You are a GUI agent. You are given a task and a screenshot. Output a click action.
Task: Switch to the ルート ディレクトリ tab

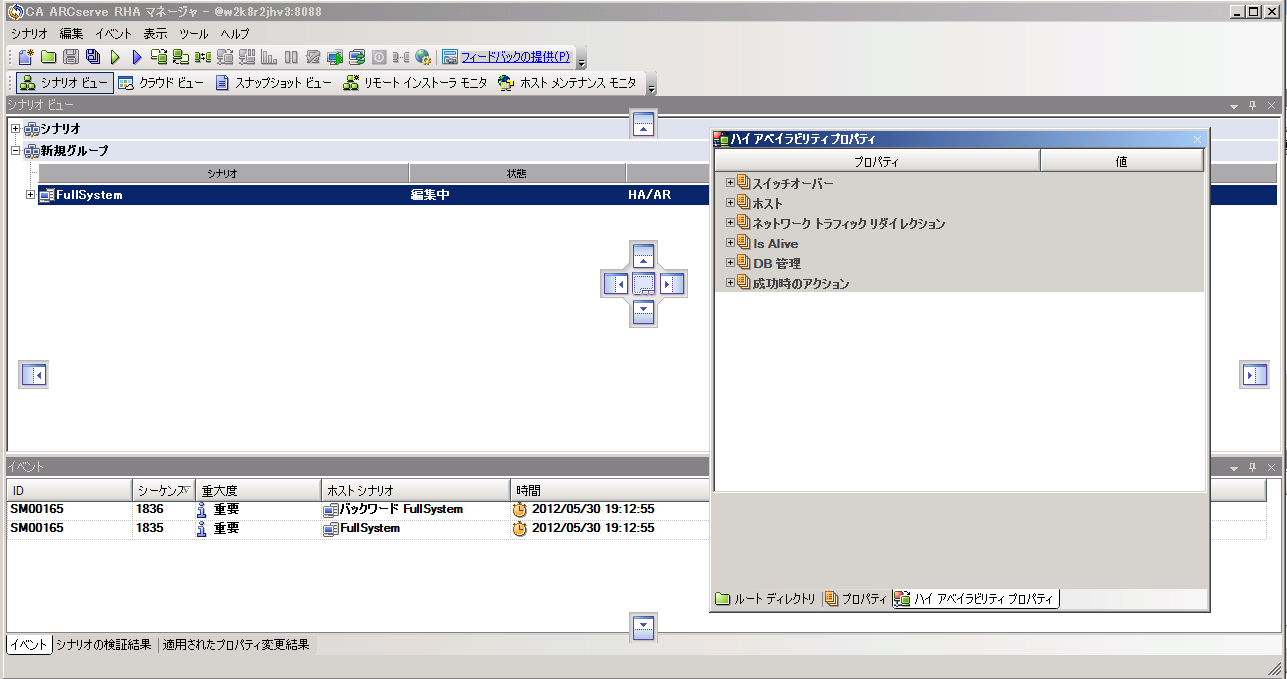click(x=766, y=599)
